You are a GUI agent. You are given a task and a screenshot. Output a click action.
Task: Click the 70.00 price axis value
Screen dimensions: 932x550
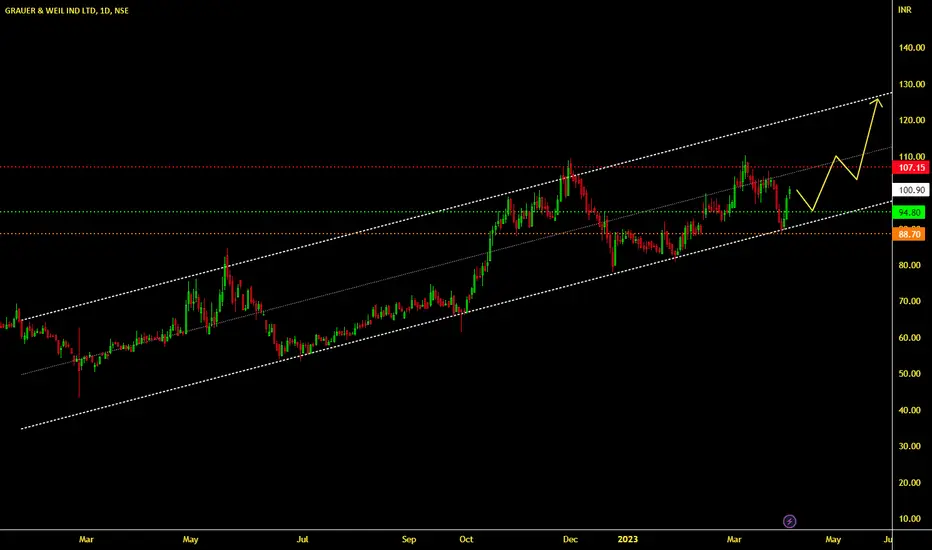pos(909,301)
